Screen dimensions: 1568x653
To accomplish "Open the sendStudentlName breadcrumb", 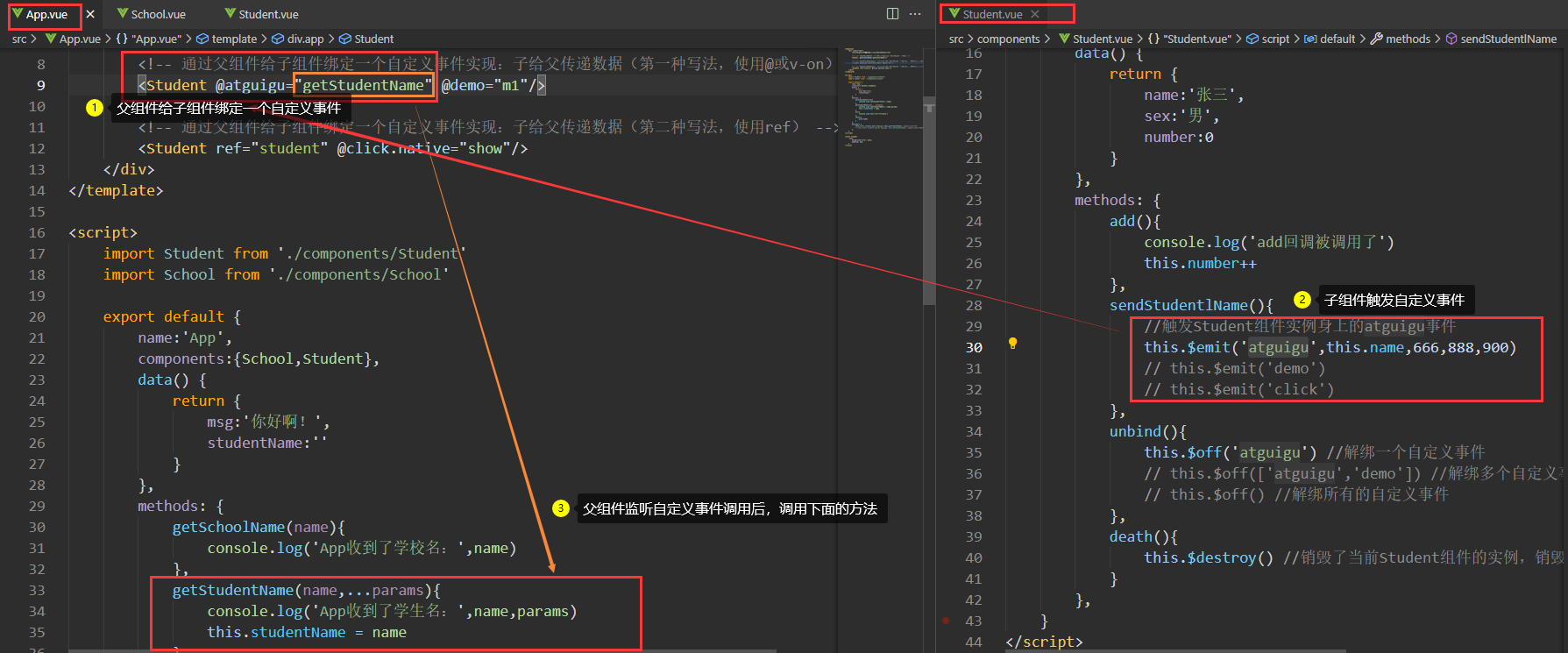I will 1508,39.
